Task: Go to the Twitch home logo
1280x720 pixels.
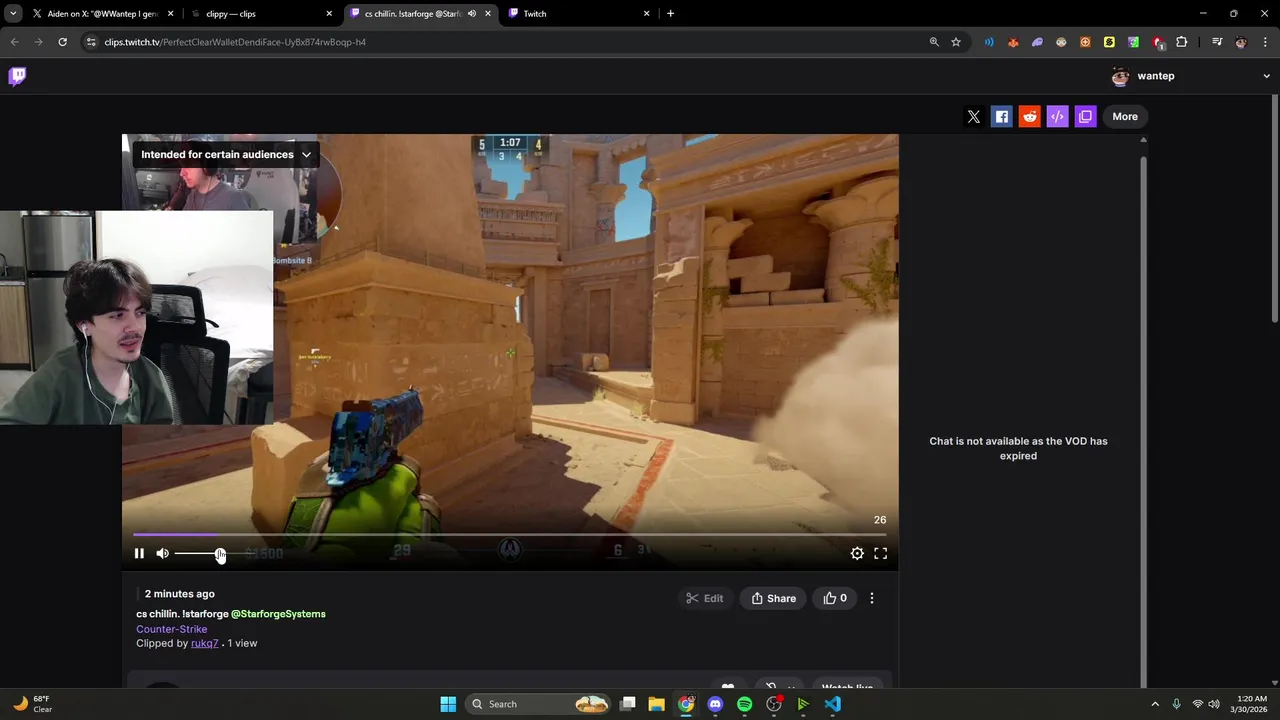Action: pyautogui.click(x=17, y=76)
